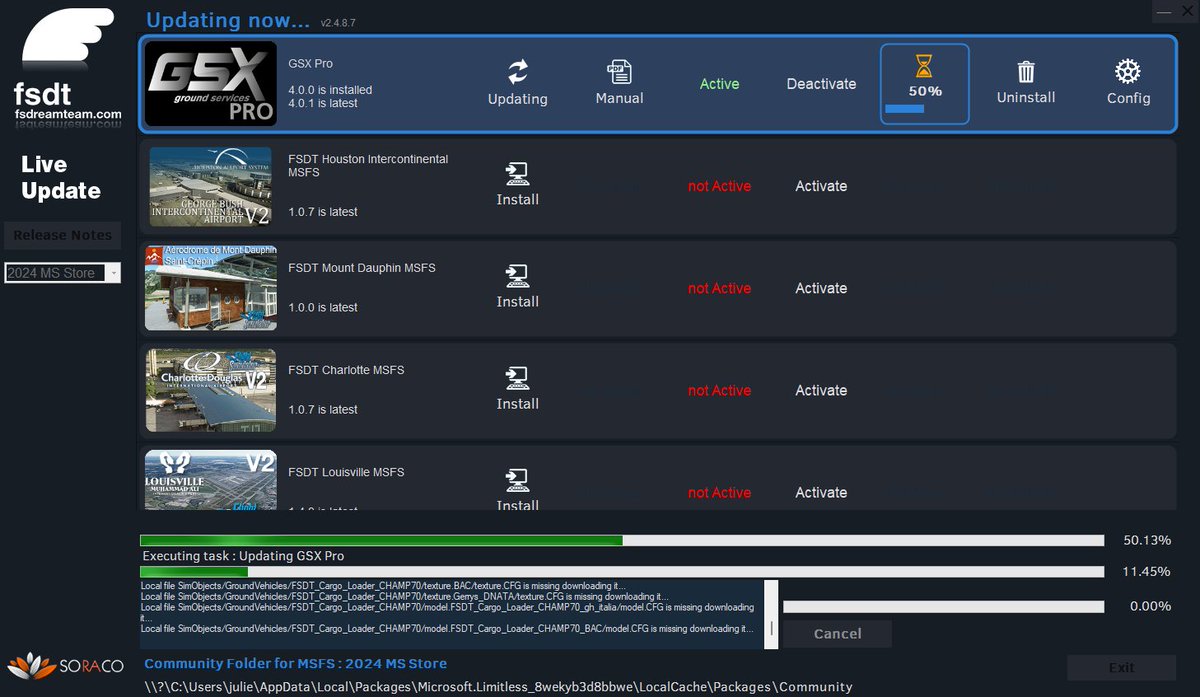Click 'Executing task : Updating GSX Pro' text
1200x697 pixels.
pos(243,556)
